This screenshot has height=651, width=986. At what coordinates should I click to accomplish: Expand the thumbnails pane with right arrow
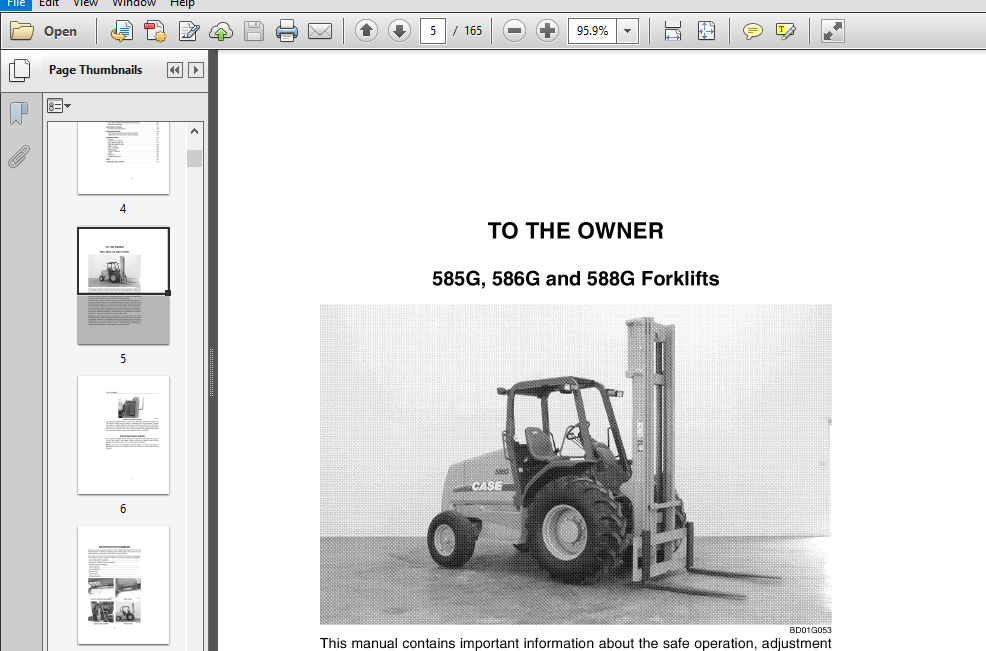196,70
